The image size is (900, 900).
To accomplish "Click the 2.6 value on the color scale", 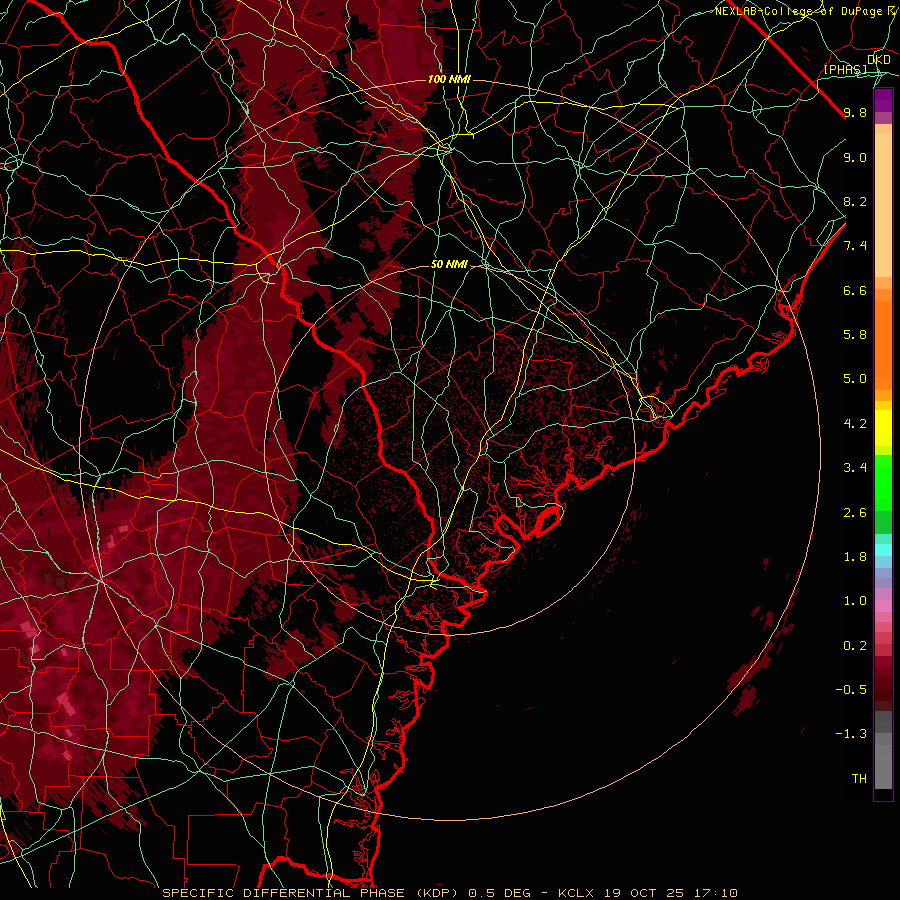I will [x=855, y=513].
